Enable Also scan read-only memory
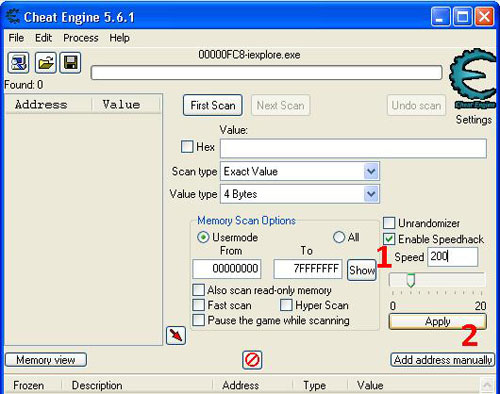Image resolution: width=500 pixels, height=394 pixels. 198,290
